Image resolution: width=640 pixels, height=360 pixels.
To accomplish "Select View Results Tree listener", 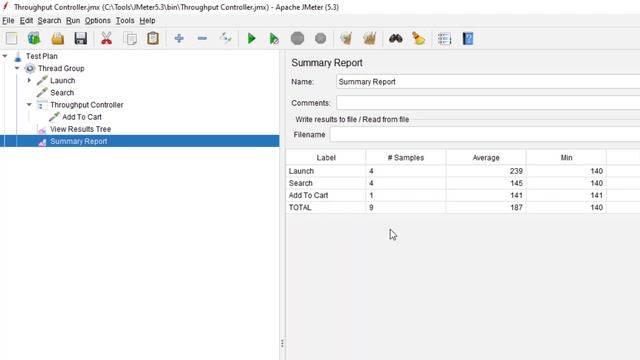I will coord(80,129).
